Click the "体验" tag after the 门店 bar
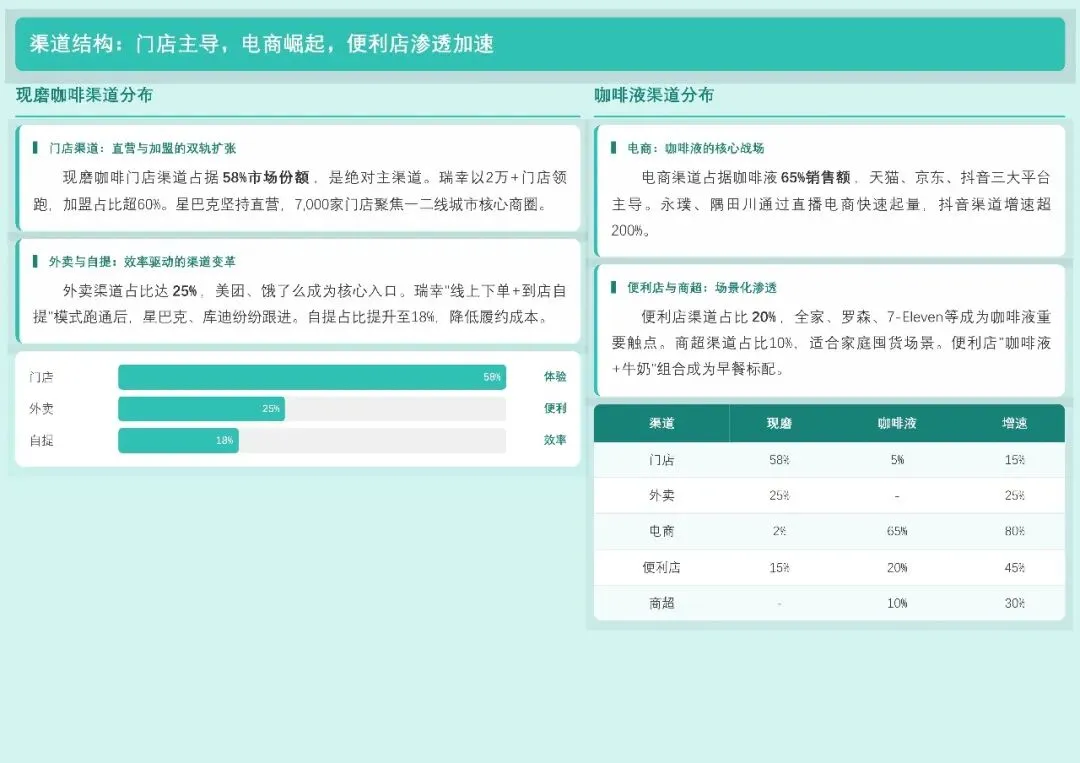 point(554,377)
